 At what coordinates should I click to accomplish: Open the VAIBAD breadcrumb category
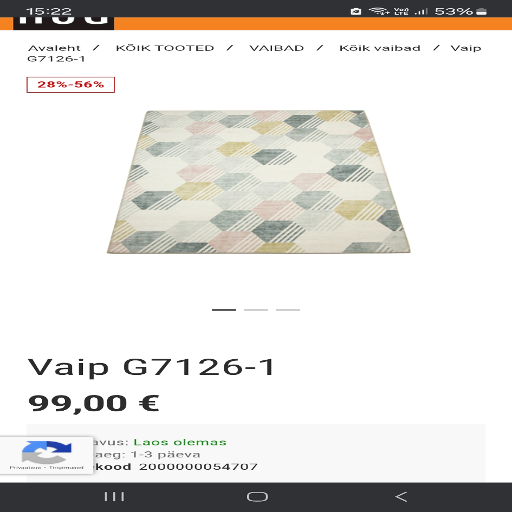[x=277, y=48]
